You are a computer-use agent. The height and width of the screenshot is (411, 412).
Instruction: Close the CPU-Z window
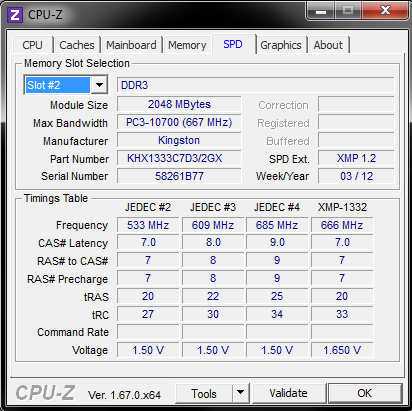(x=385, y=11)
